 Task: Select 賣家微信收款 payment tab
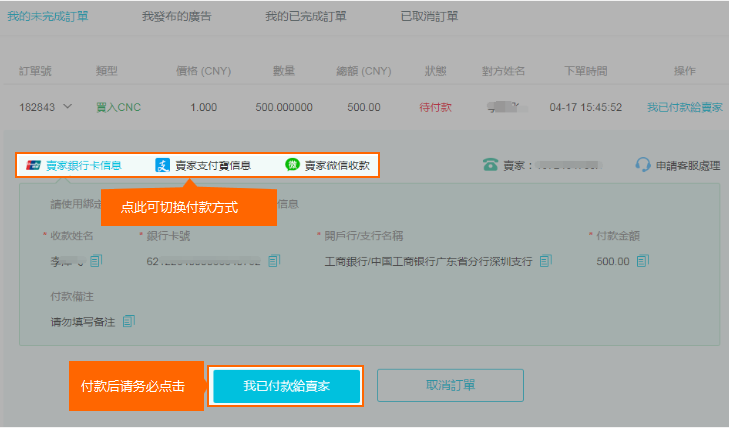coord(338,165)
